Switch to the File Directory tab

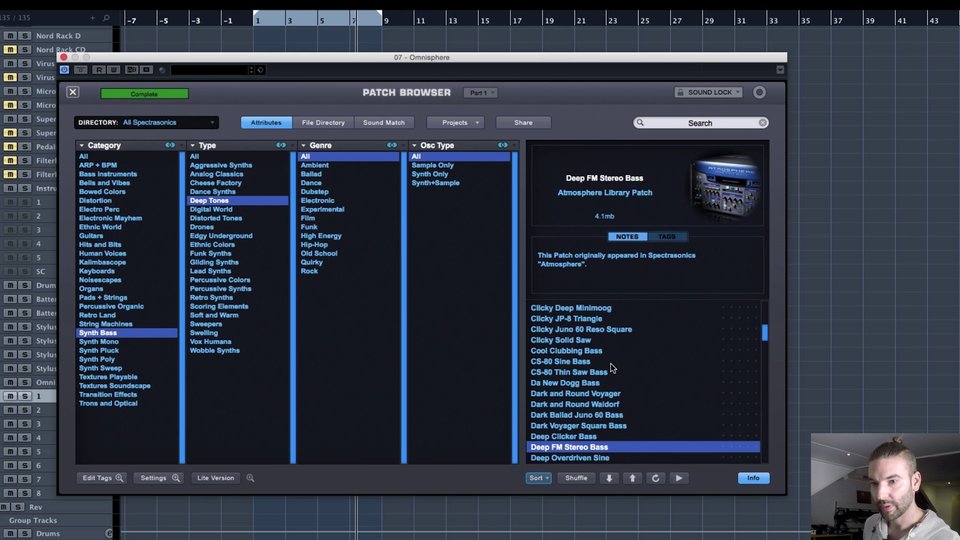(x=323, y=122)
